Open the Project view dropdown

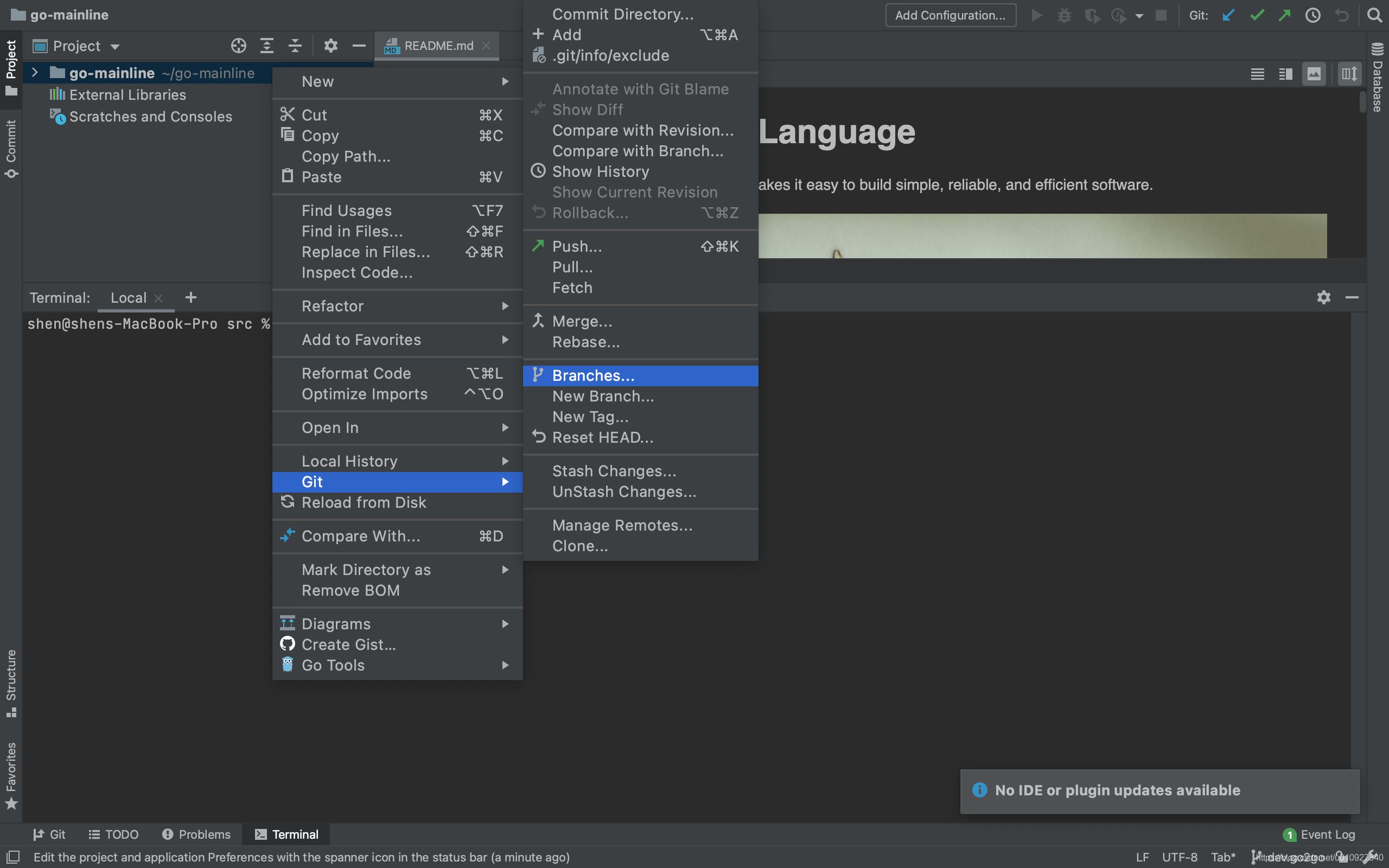coord(115,47)
